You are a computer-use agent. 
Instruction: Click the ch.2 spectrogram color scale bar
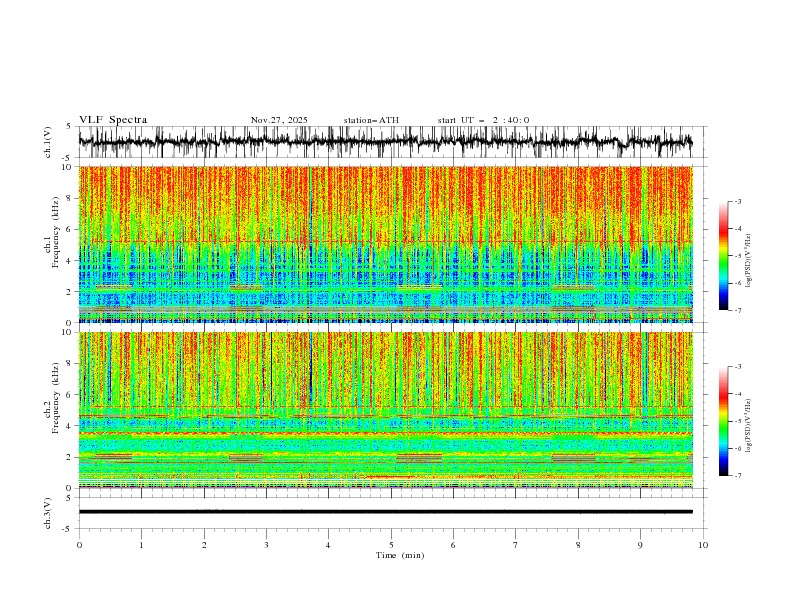(x=724, y=421)
